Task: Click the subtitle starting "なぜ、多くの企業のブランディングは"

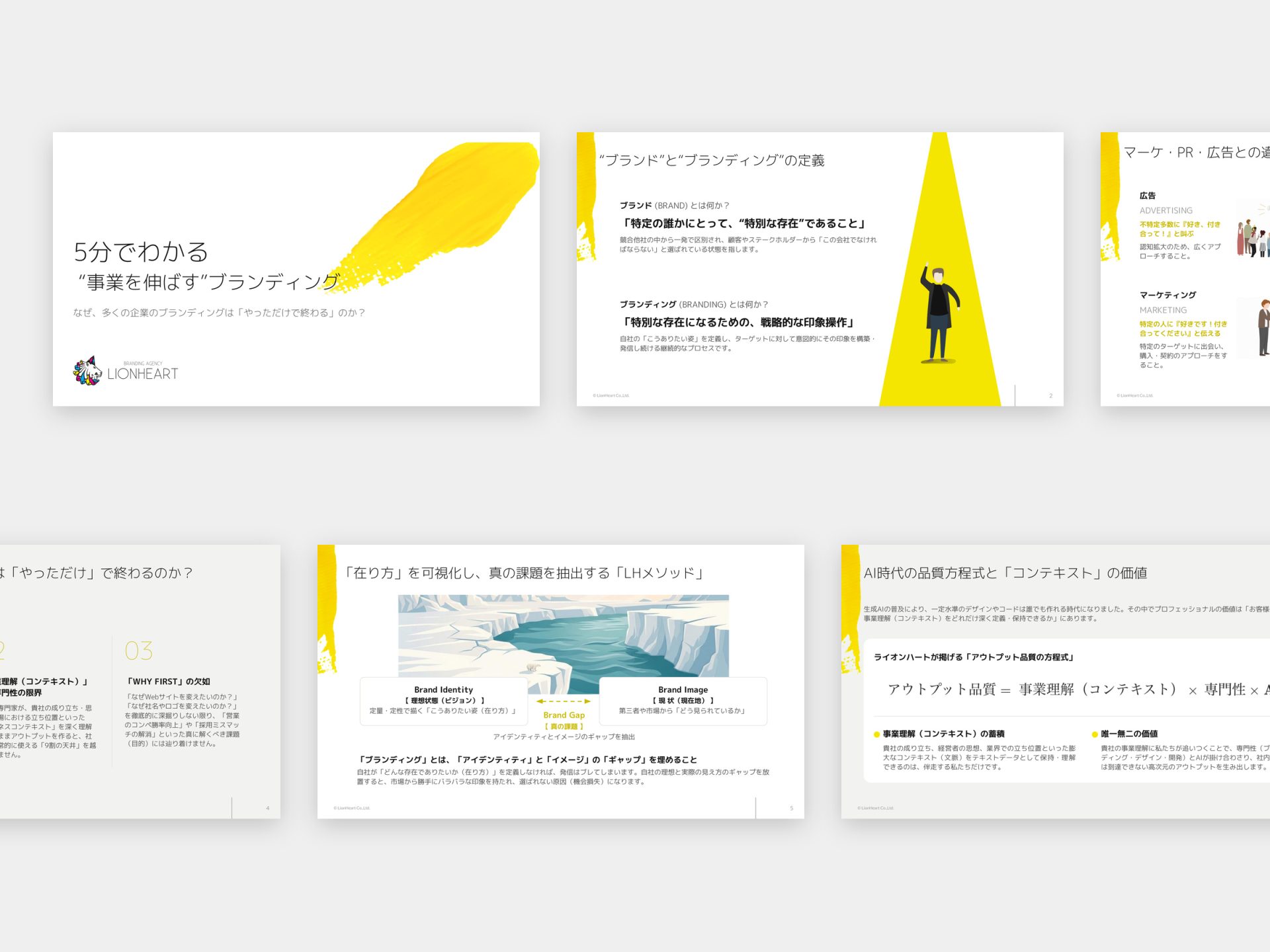Action: (219, 313)
